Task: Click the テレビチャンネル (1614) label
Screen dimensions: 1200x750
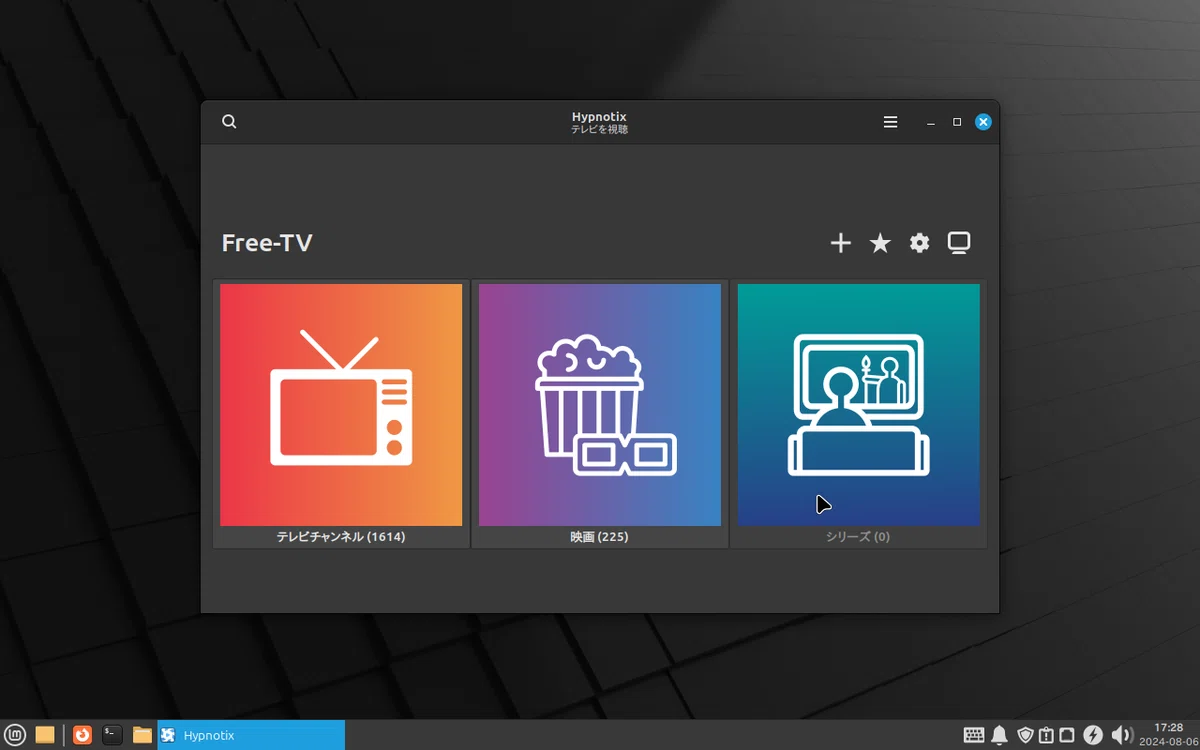Action: tap(341, 537)
